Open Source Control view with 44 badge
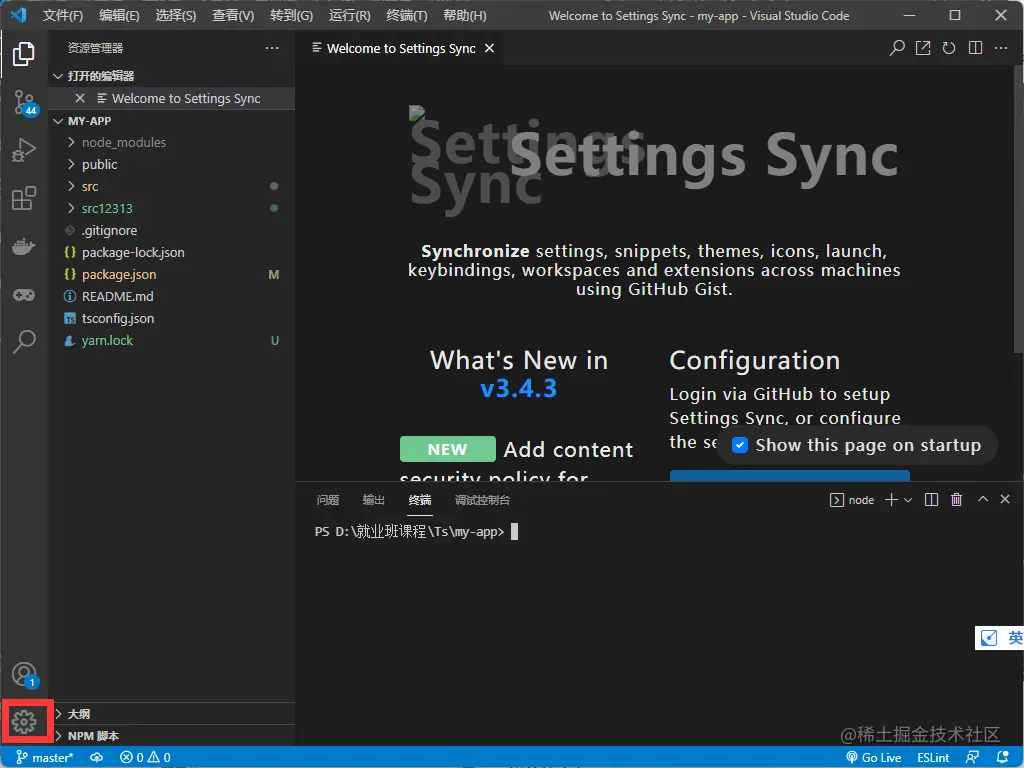Viewport: 1024px width, 768px height. point(25,103)
